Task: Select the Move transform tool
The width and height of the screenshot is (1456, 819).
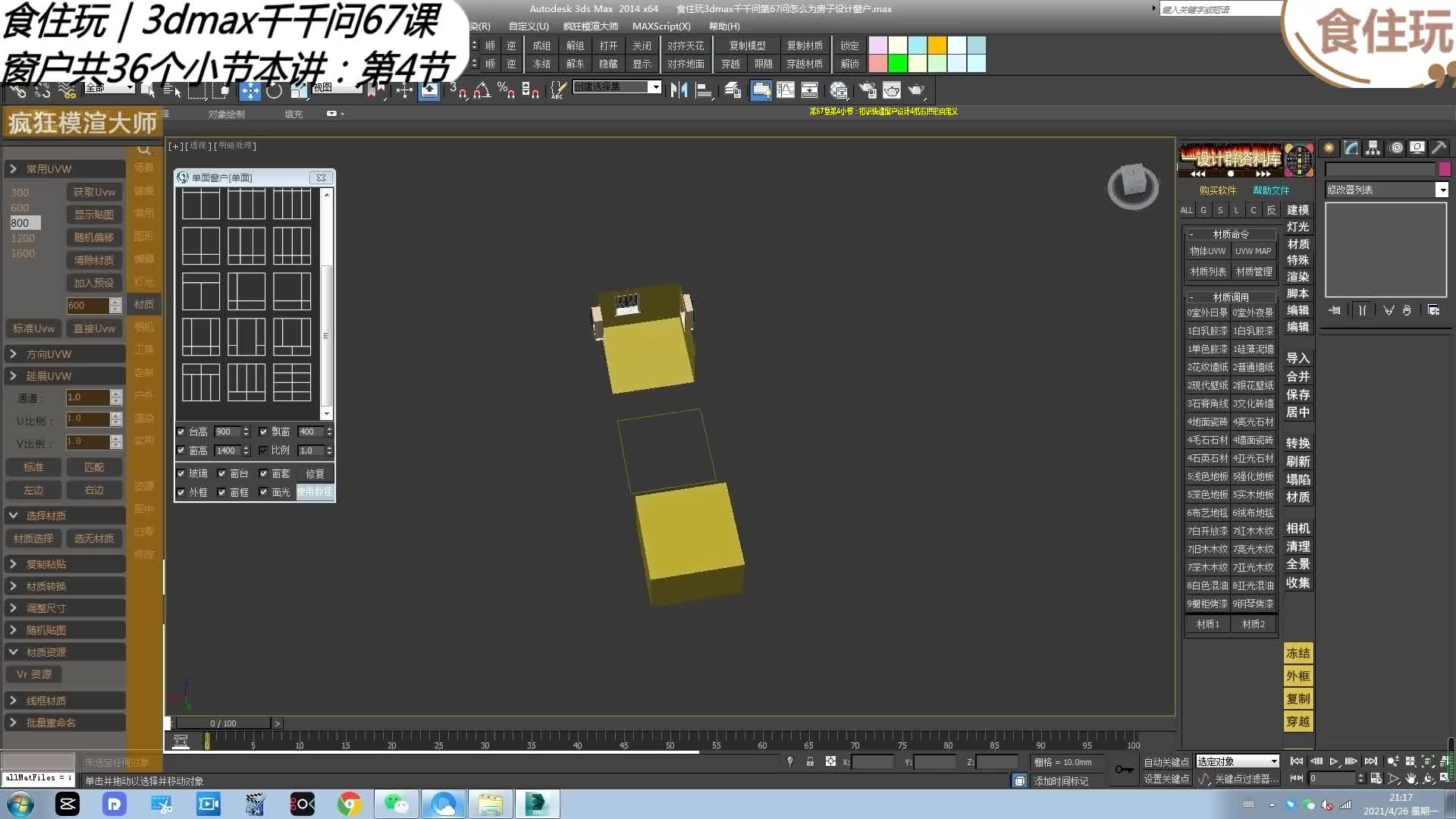Action: (249, 91)
